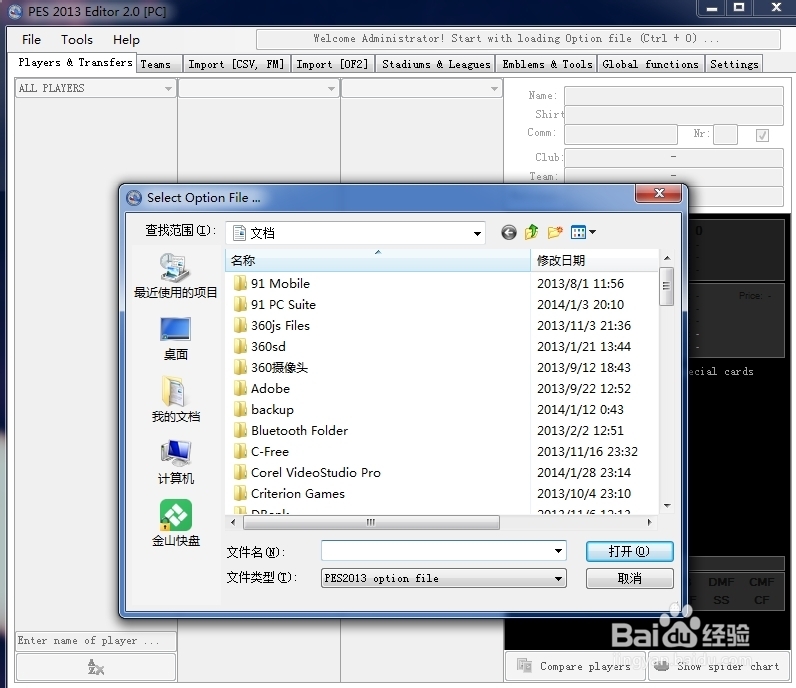The height and width of the screenshot is (688, 796).
Task: Click the 打开 open button
Action: coord(629,551)
